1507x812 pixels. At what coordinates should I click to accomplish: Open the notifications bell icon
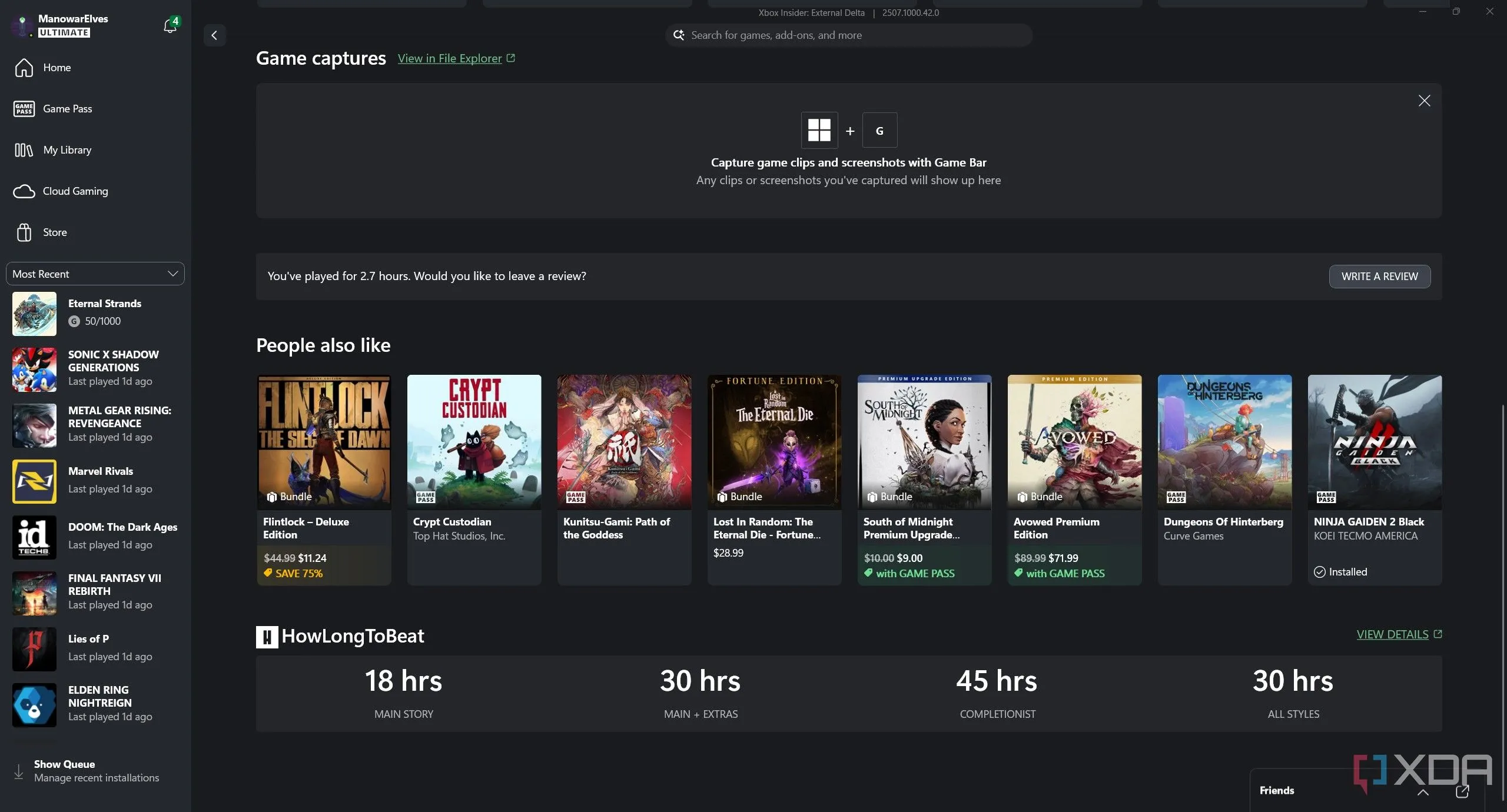click(x=170, y=25)
